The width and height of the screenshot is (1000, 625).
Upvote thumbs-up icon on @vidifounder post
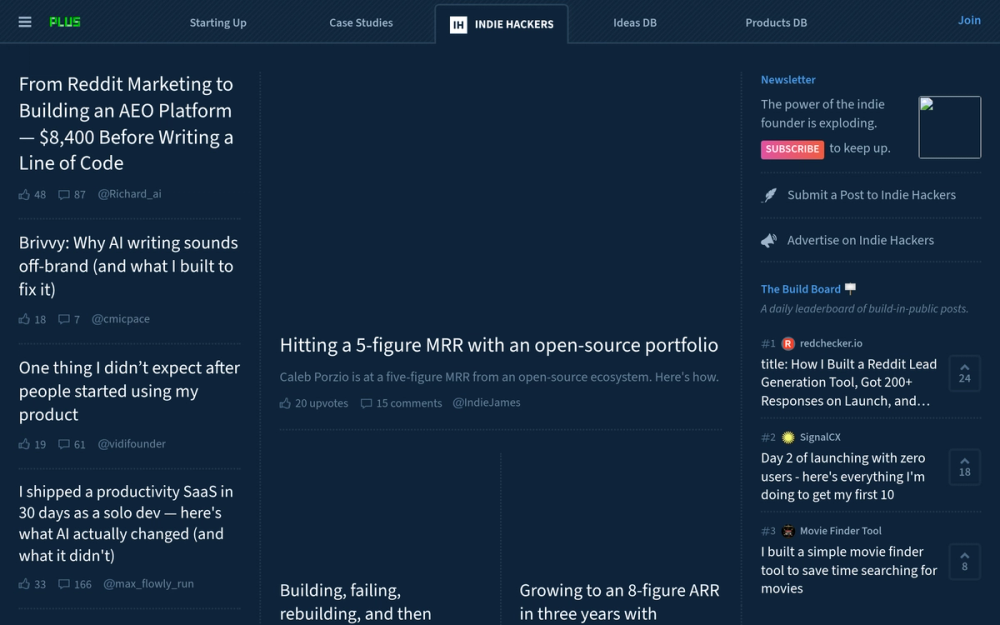point(24,444)
